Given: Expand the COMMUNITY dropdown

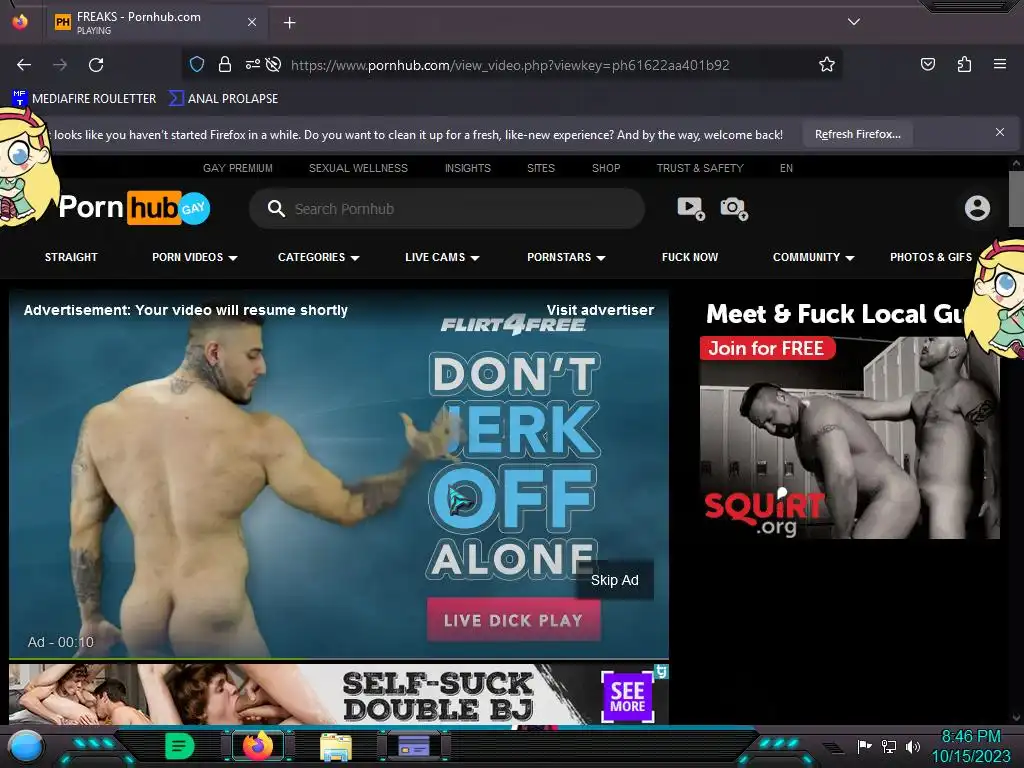Looking at the screenshot, I should 813,257.
